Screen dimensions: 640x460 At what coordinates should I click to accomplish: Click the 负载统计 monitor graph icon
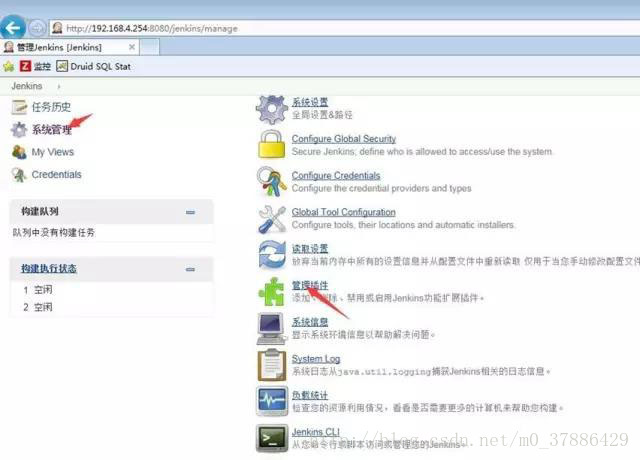tap(272, 401)
